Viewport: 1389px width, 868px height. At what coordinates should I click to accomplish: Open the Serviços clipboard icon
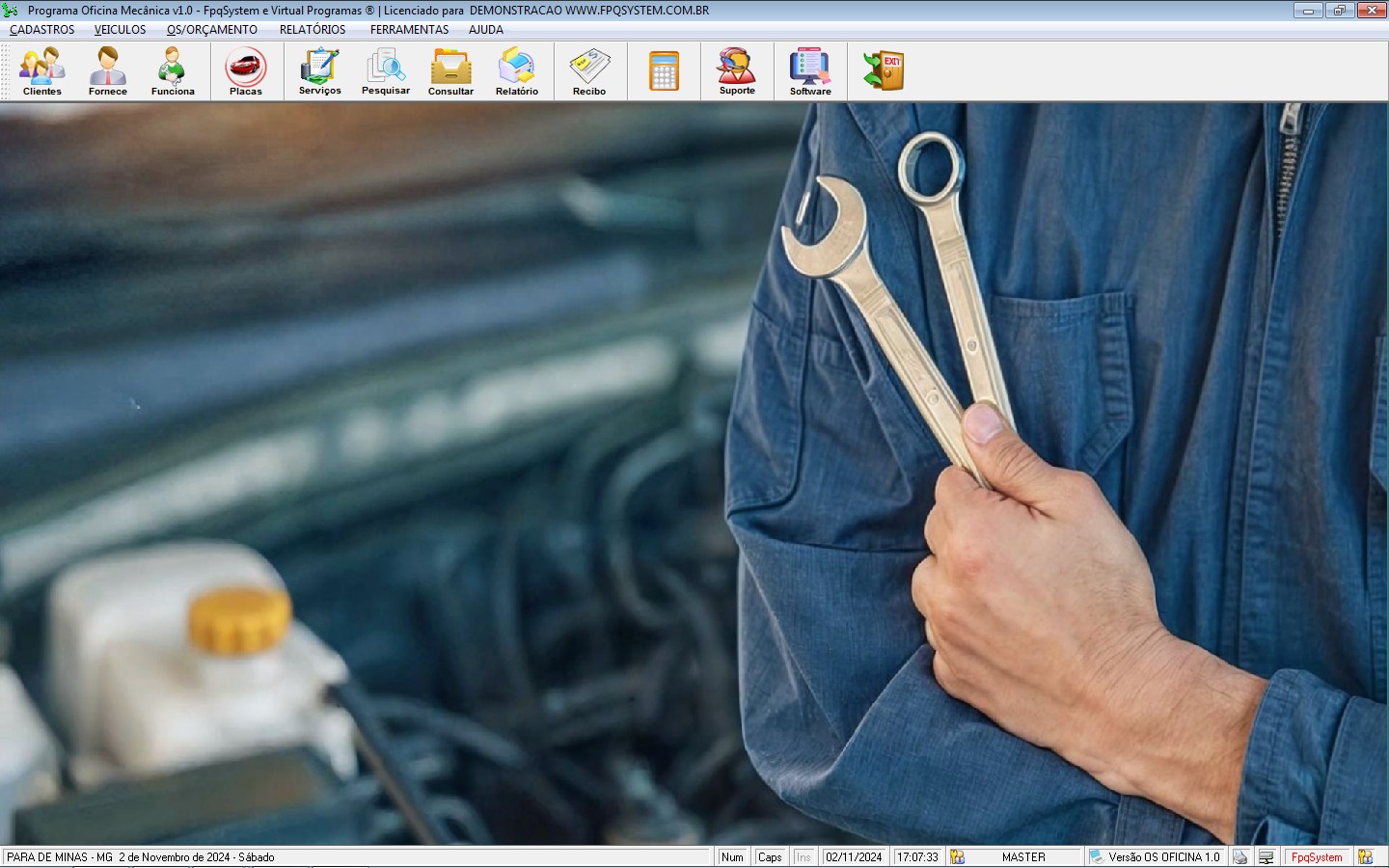tap(319, 71)
